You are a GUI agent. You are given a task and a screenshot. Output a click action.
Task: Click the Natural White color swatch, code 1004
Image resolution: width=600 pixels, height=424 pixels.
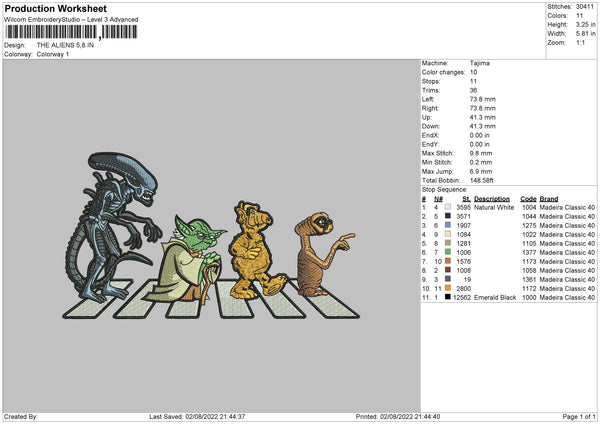(448, 207)
